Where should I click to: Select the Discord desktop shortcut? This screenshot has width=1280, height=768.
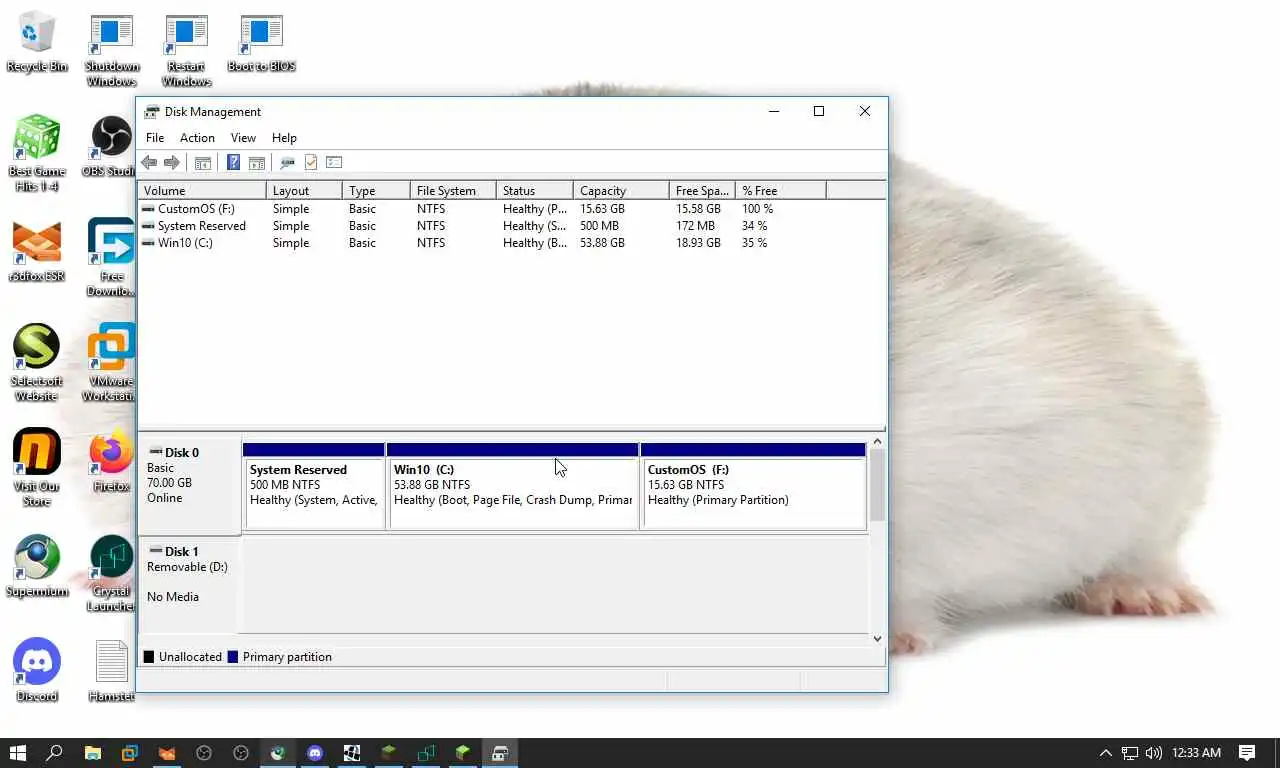(x=37, y=670)
